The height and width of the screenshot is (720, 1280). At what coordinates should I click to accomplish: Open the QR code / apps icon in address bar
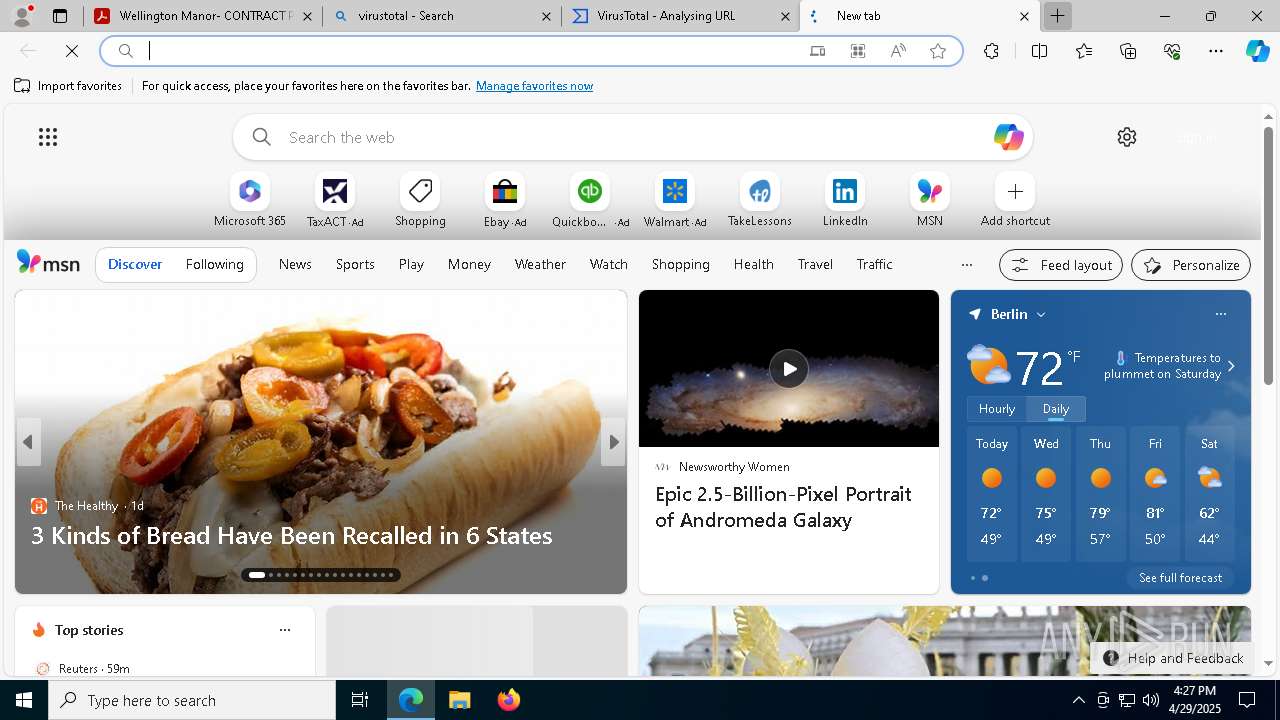pos(858,51)
